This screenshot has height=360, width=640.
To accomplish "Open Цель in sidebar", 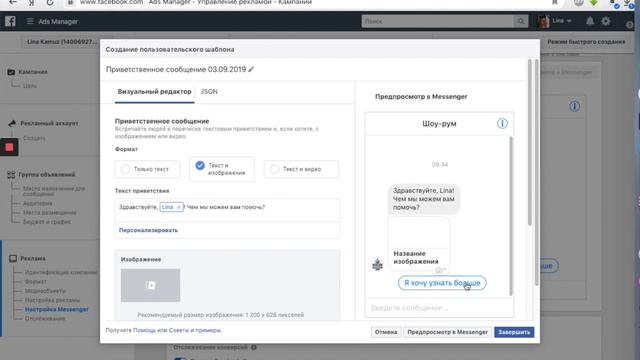I will [x=30, y=86].
